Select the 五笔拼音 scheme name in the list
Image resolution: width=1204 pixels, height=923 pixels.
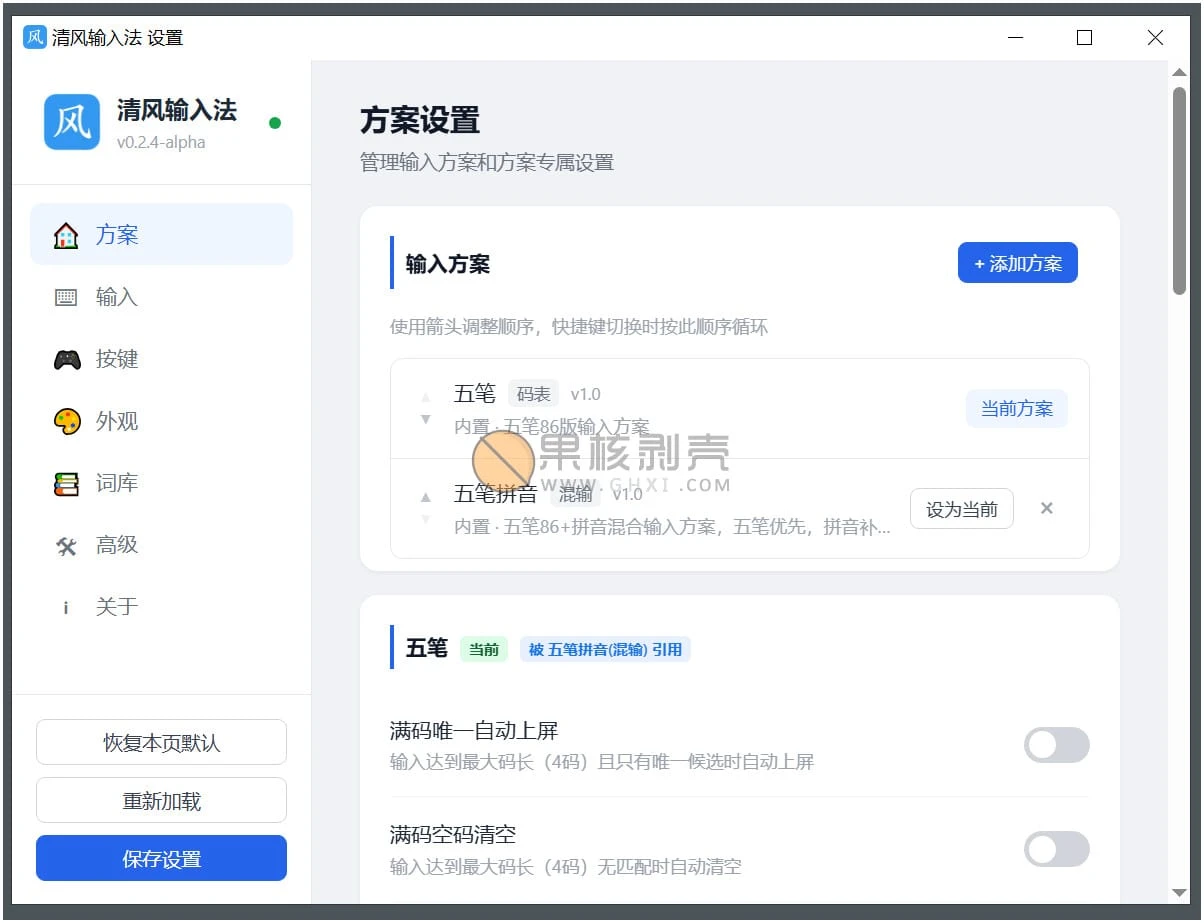tap(496, 494)
